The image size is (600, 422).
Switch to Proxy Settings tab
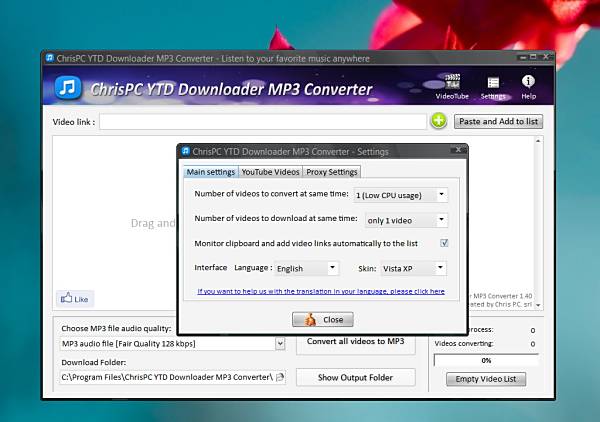point(331,172)
